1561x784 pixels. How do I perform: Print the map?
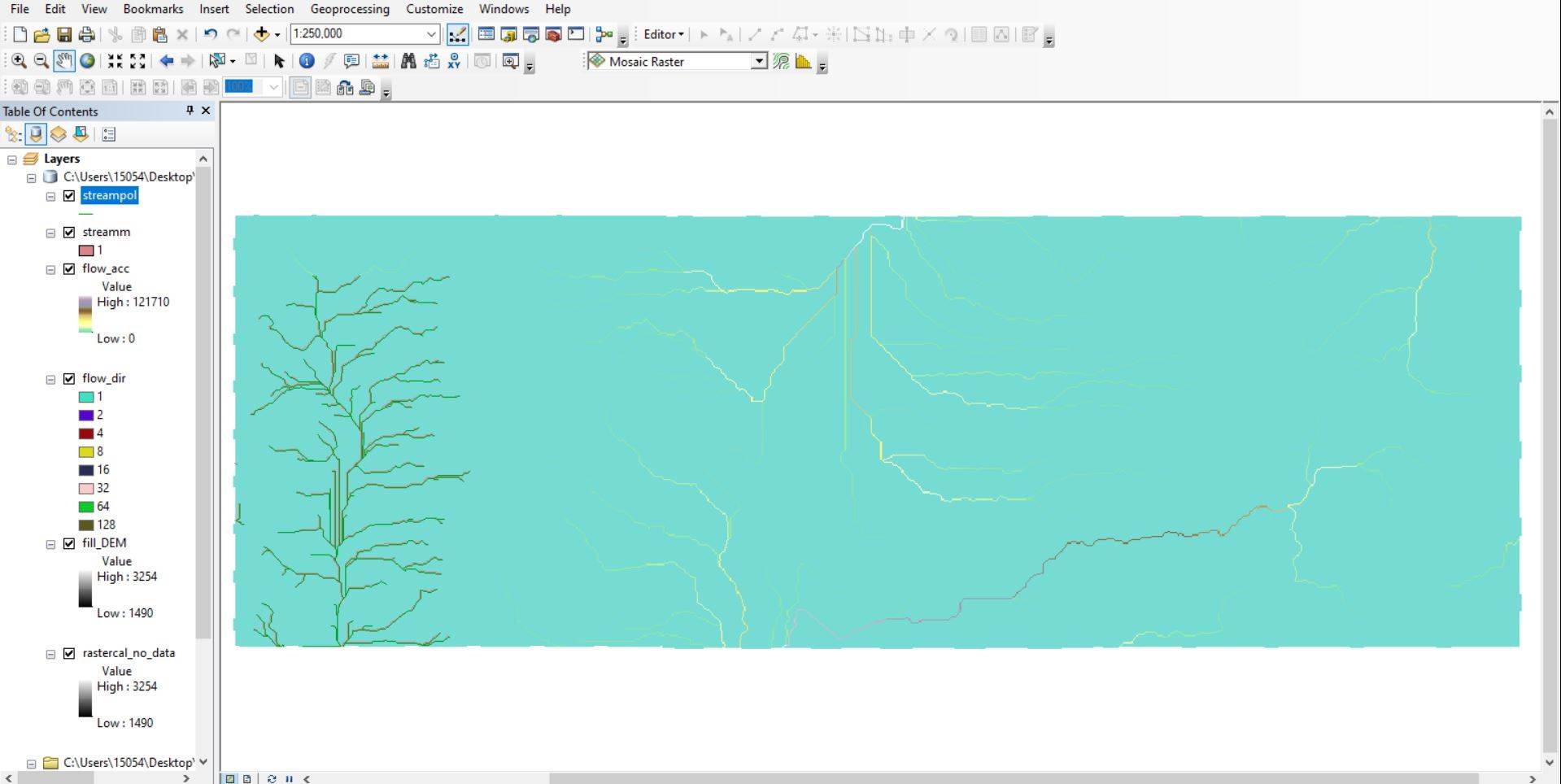tap(86, 34)
